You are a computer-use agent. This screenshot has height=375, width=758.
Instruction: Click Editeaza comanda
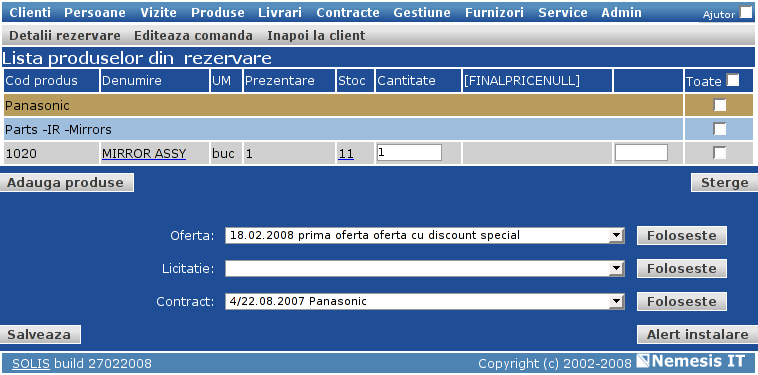coord(193,36)
